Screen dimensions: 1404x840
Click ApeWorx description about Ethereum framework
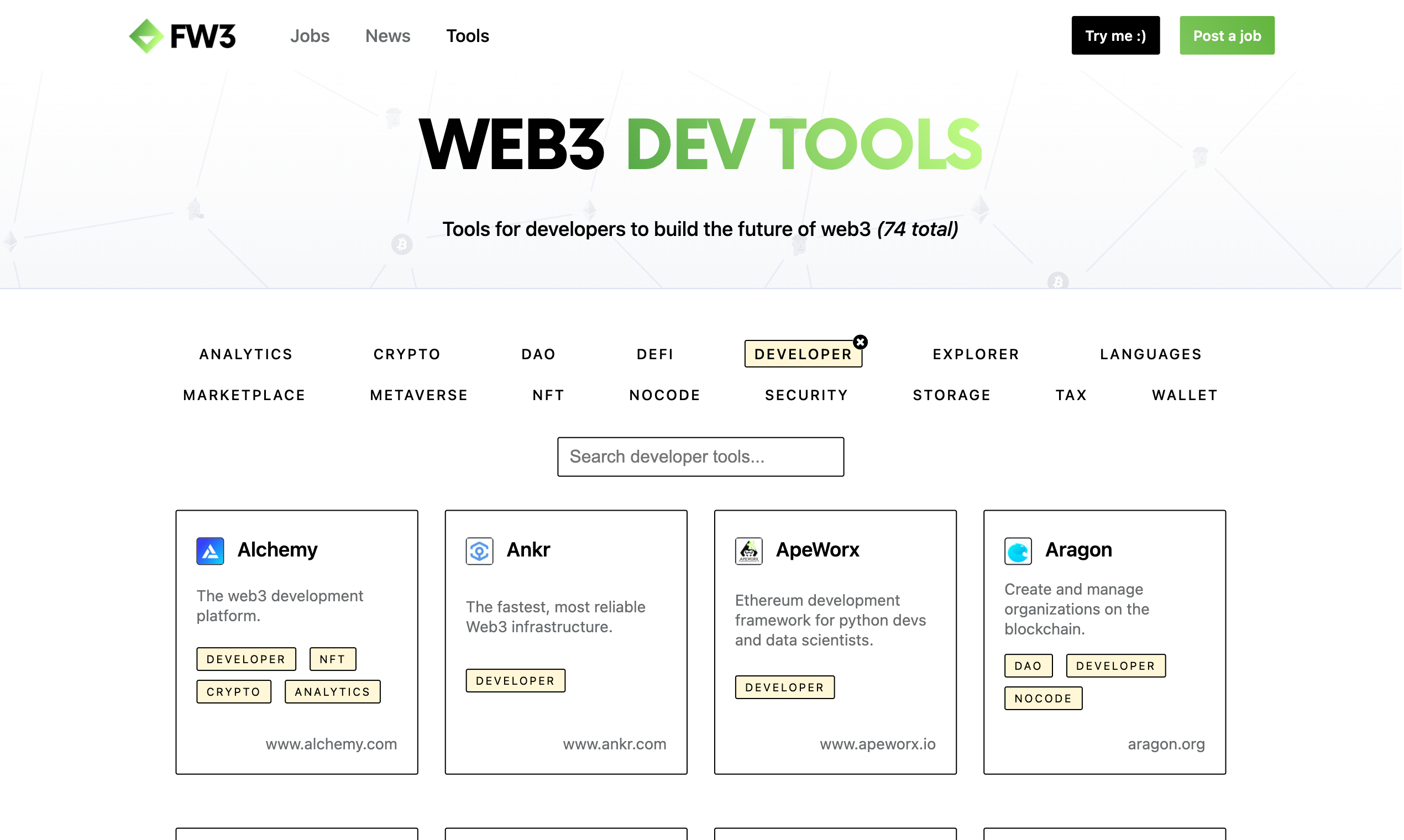[830, 621]
